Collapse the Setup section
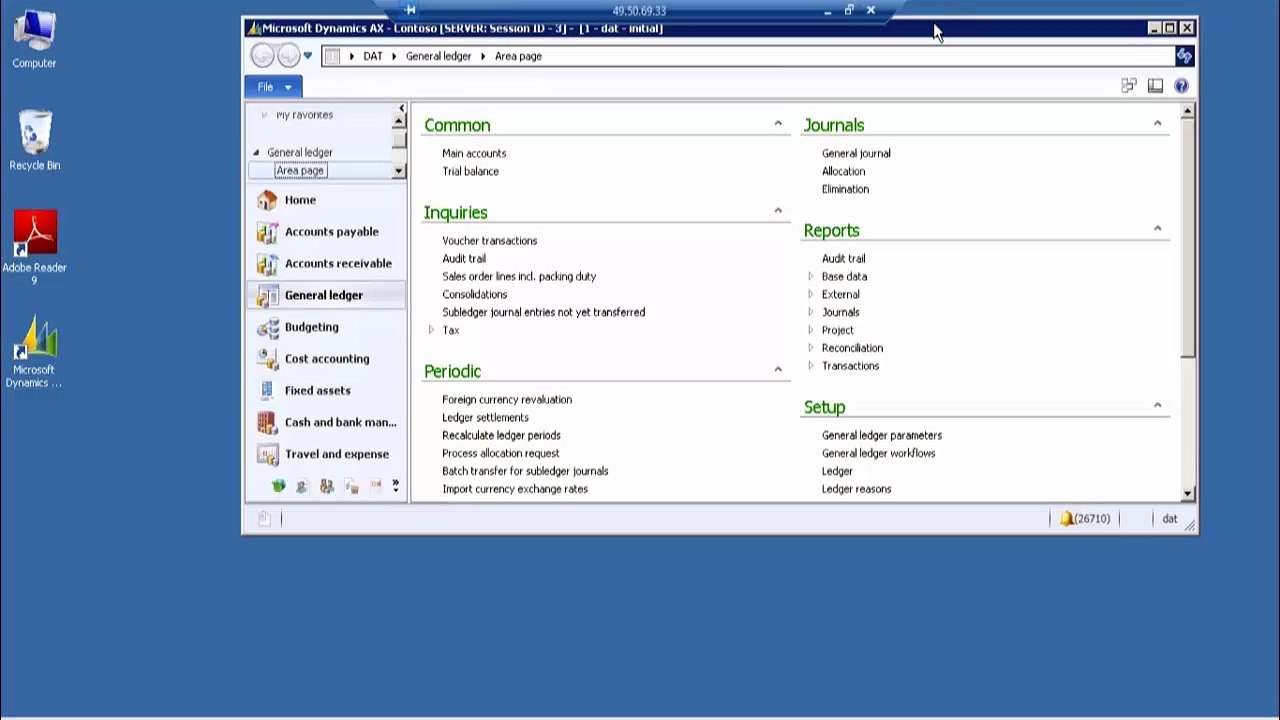Viewport: 1280px width, 720px height. 1158,406
